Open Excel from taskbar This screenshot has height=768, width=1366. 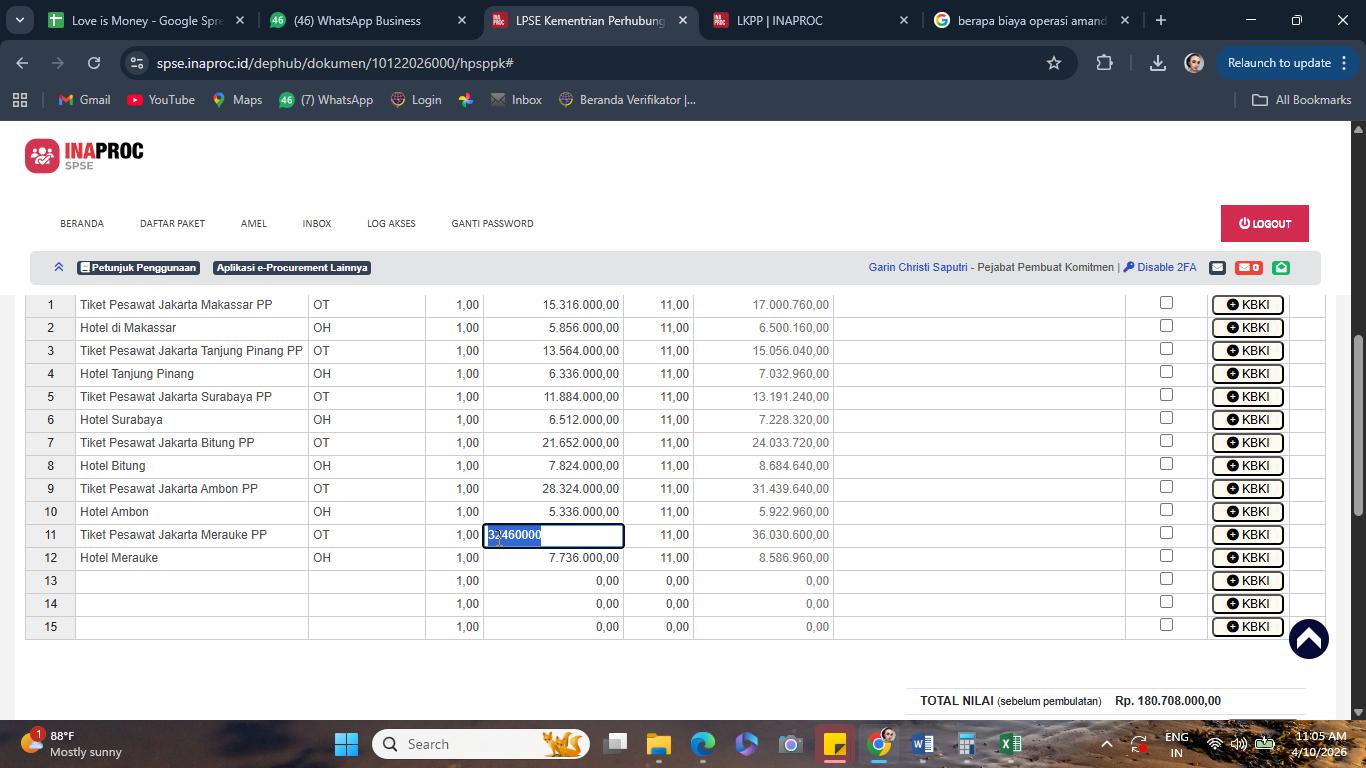pyautogui.click(x=1011, y=744)
